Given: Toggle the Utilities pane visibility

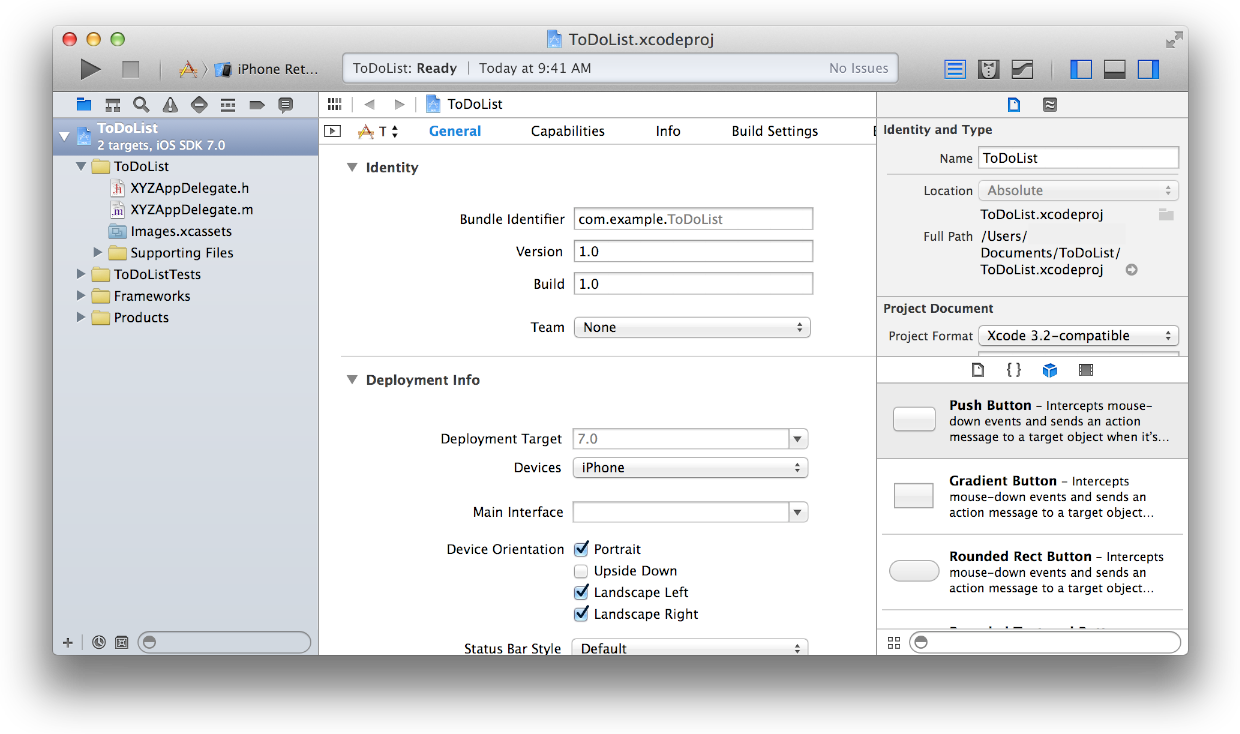Looking at the screenshot, I should [x=1148, y=69].
